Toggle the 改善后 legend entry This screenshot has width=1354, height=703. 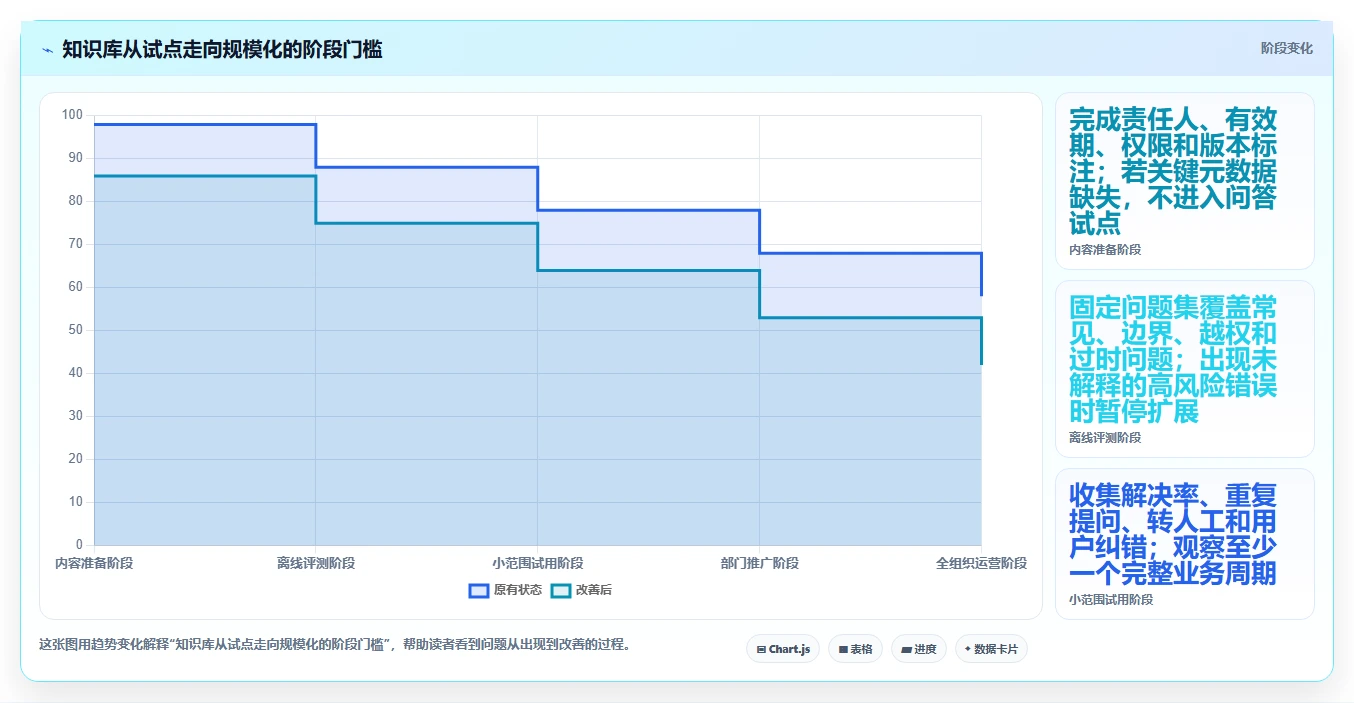click(581, 590)
